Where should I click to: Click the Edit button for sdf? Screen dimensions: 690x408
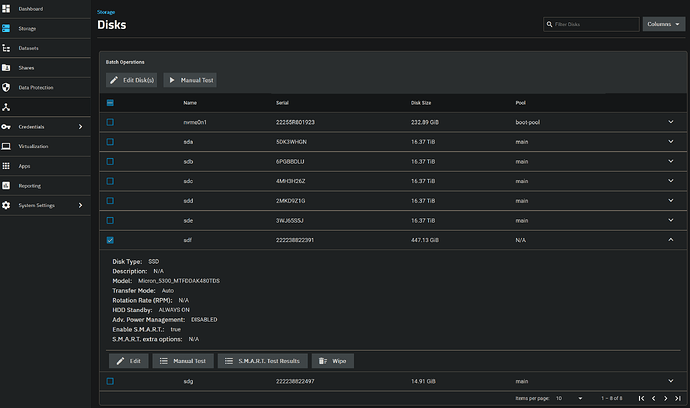[128, 361]
